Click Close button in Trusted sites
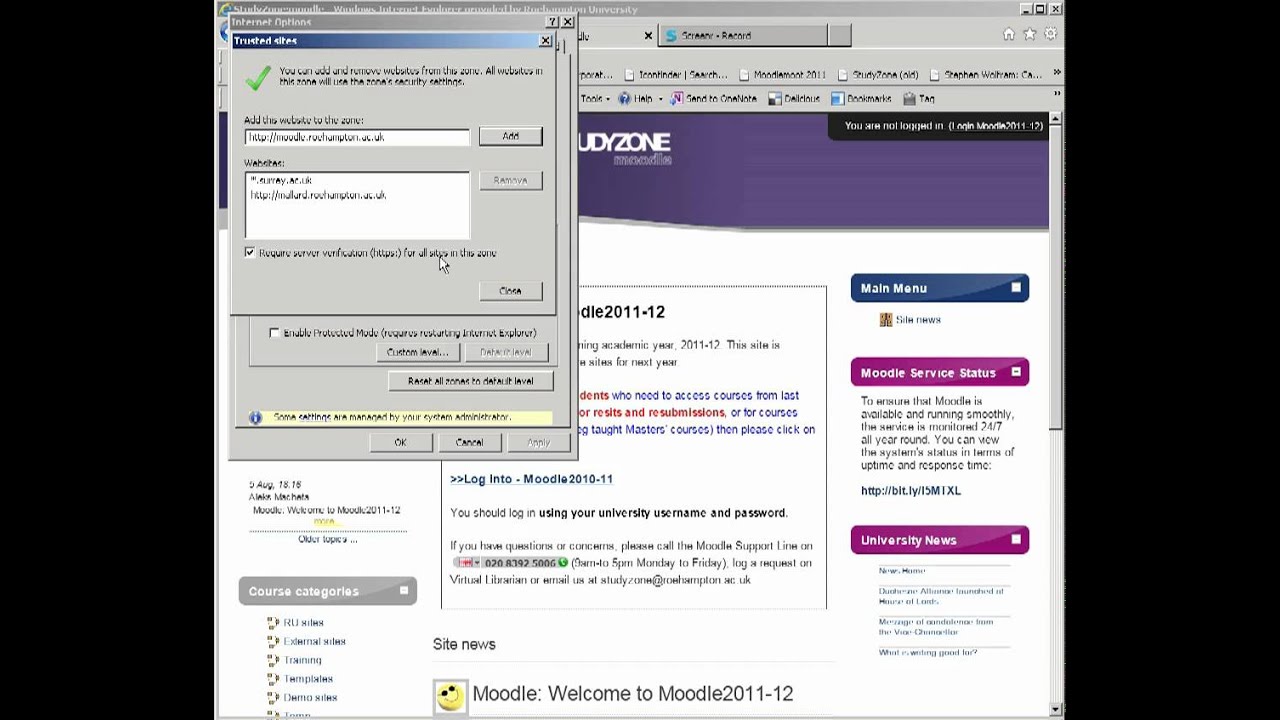The image size is (1280, 720). coord(510,291)
